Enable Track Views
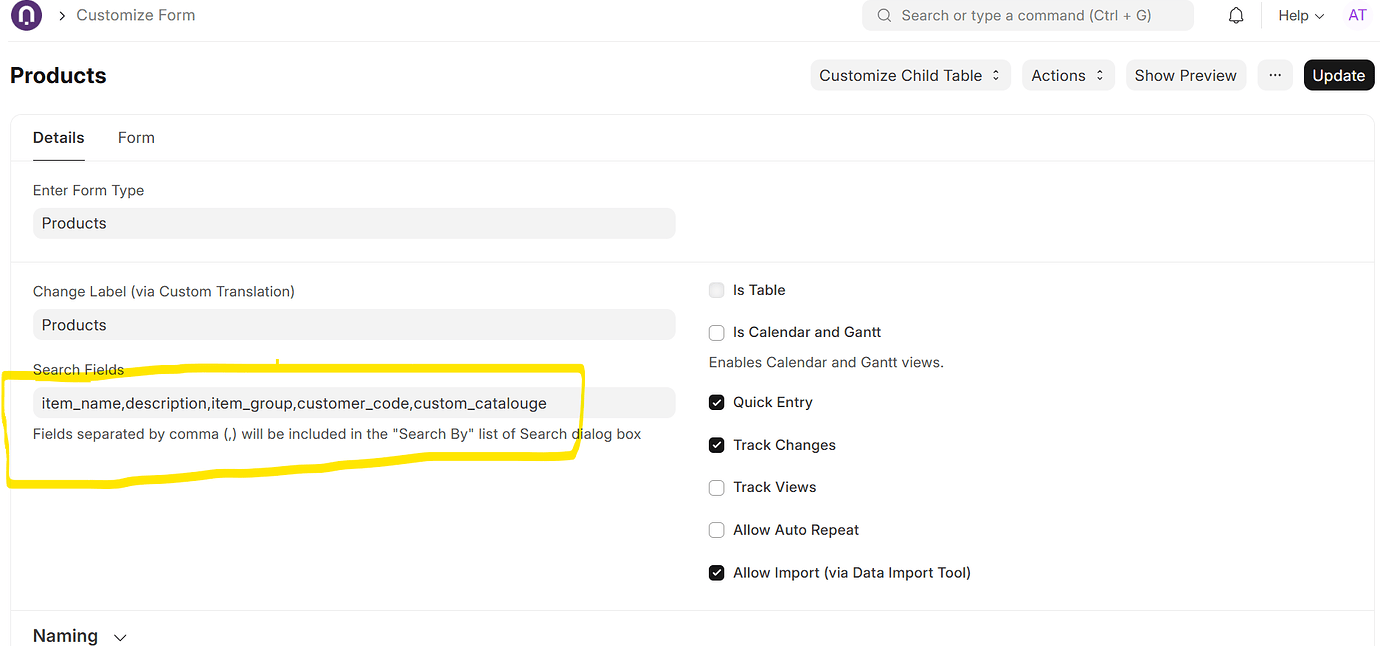 716,487
